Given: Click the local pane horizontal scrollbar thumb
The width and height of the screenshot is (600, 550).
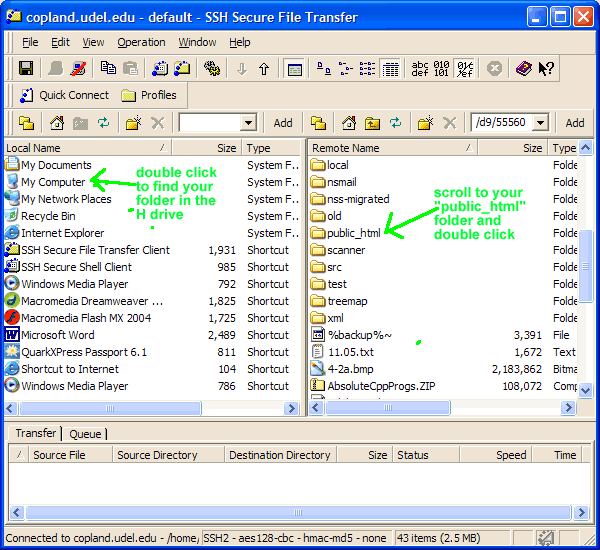Looking at the screenshot, I should click(x=110, y=408).
